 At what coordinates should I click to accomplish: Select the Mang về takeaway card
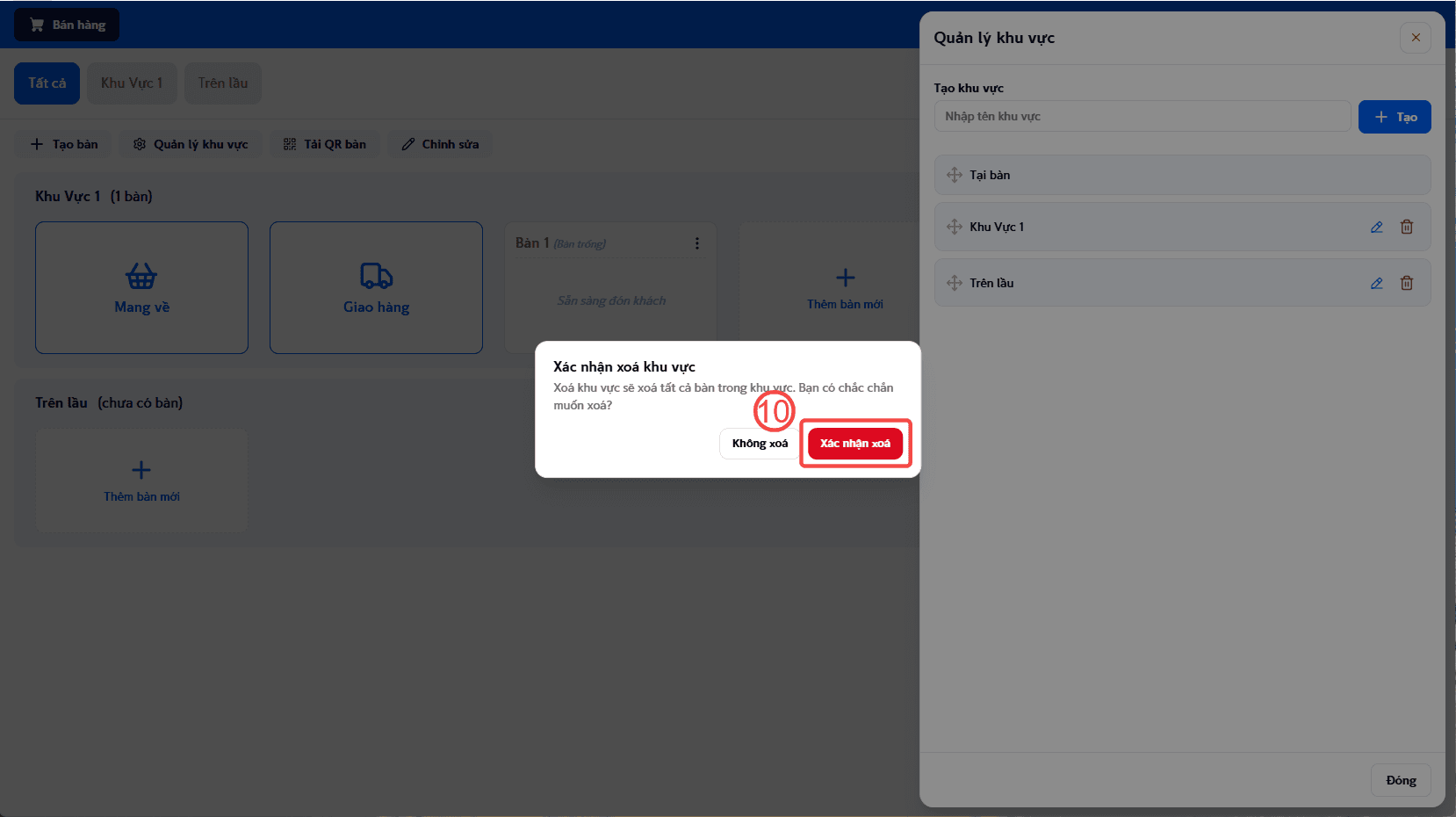pyautogui.click(x=141, y=287)
